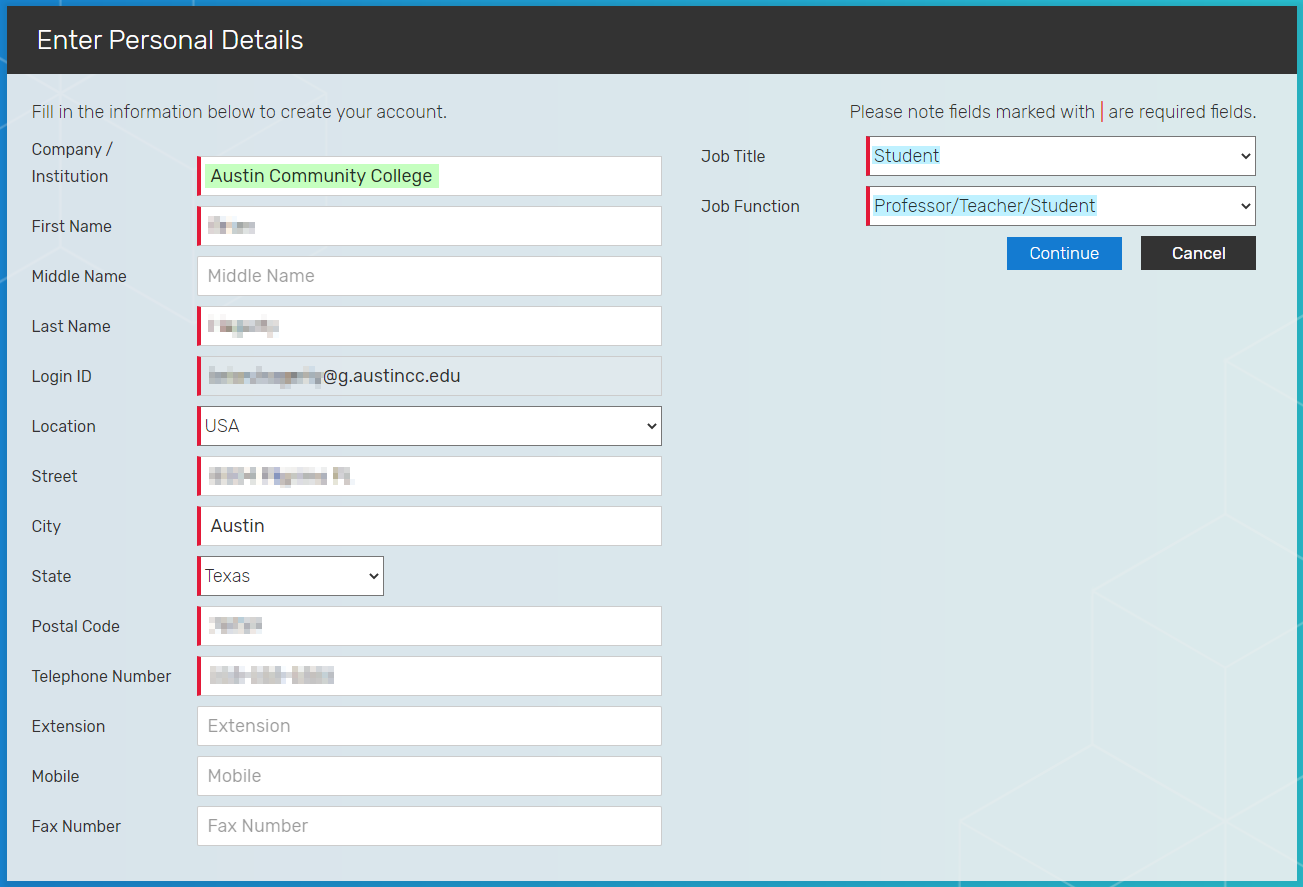Expand the Job Function dropdown
Screen dimensions: 1303x887
pyautogui.click(x=1061, y=206)
